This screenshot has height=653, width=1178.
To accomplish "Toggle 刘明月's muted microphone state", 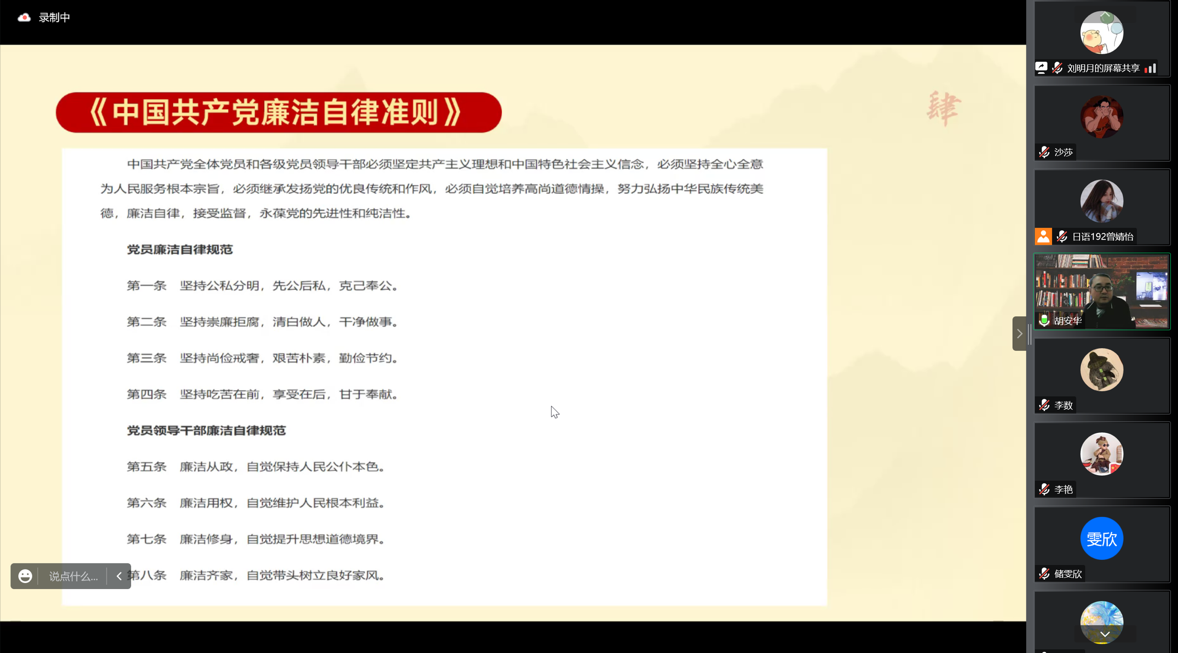I will click(1058, 68).
